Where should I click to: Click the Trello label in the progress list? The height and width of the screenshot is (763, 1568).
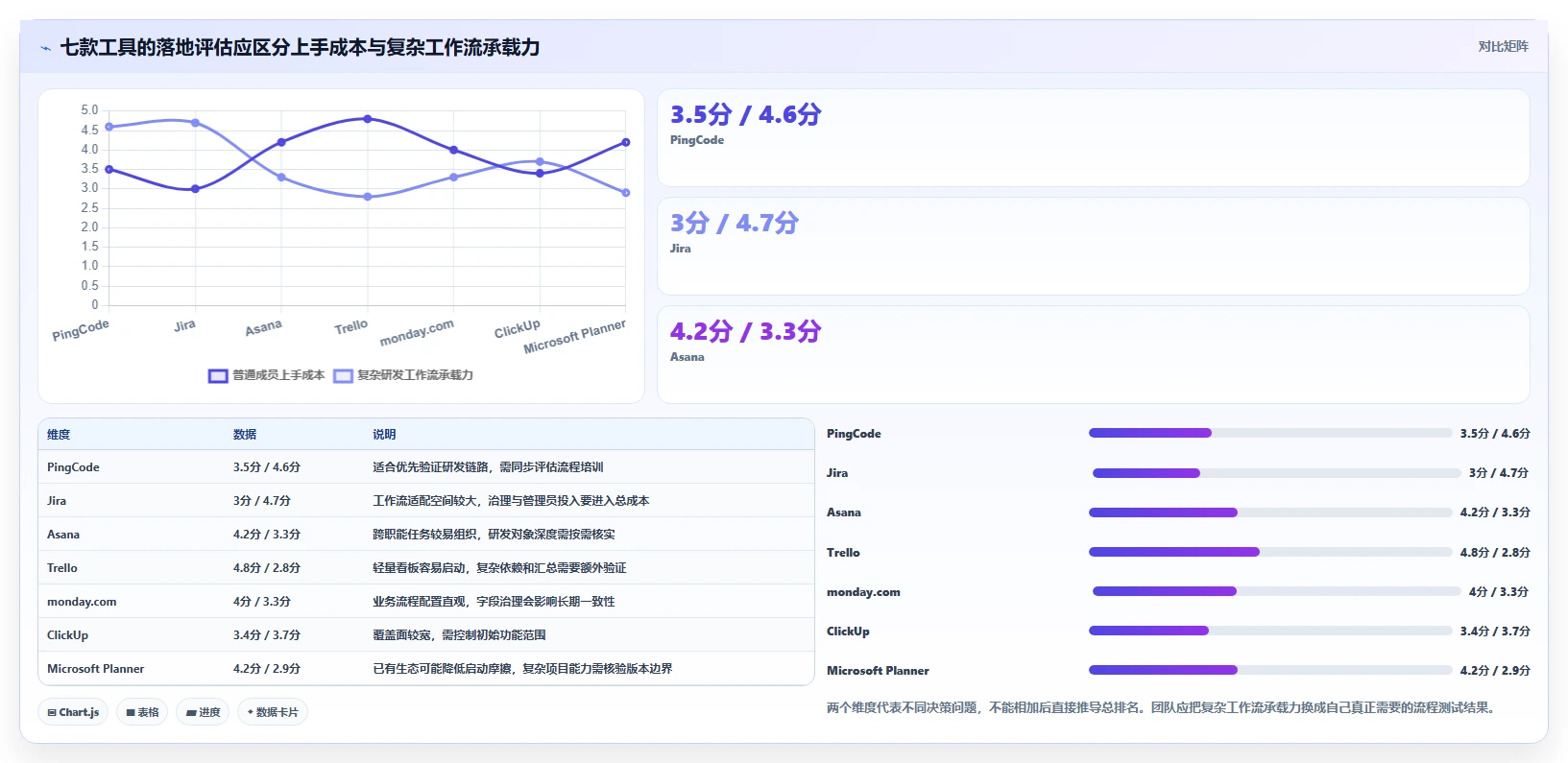pyautogui.click(x=843, y=553)
